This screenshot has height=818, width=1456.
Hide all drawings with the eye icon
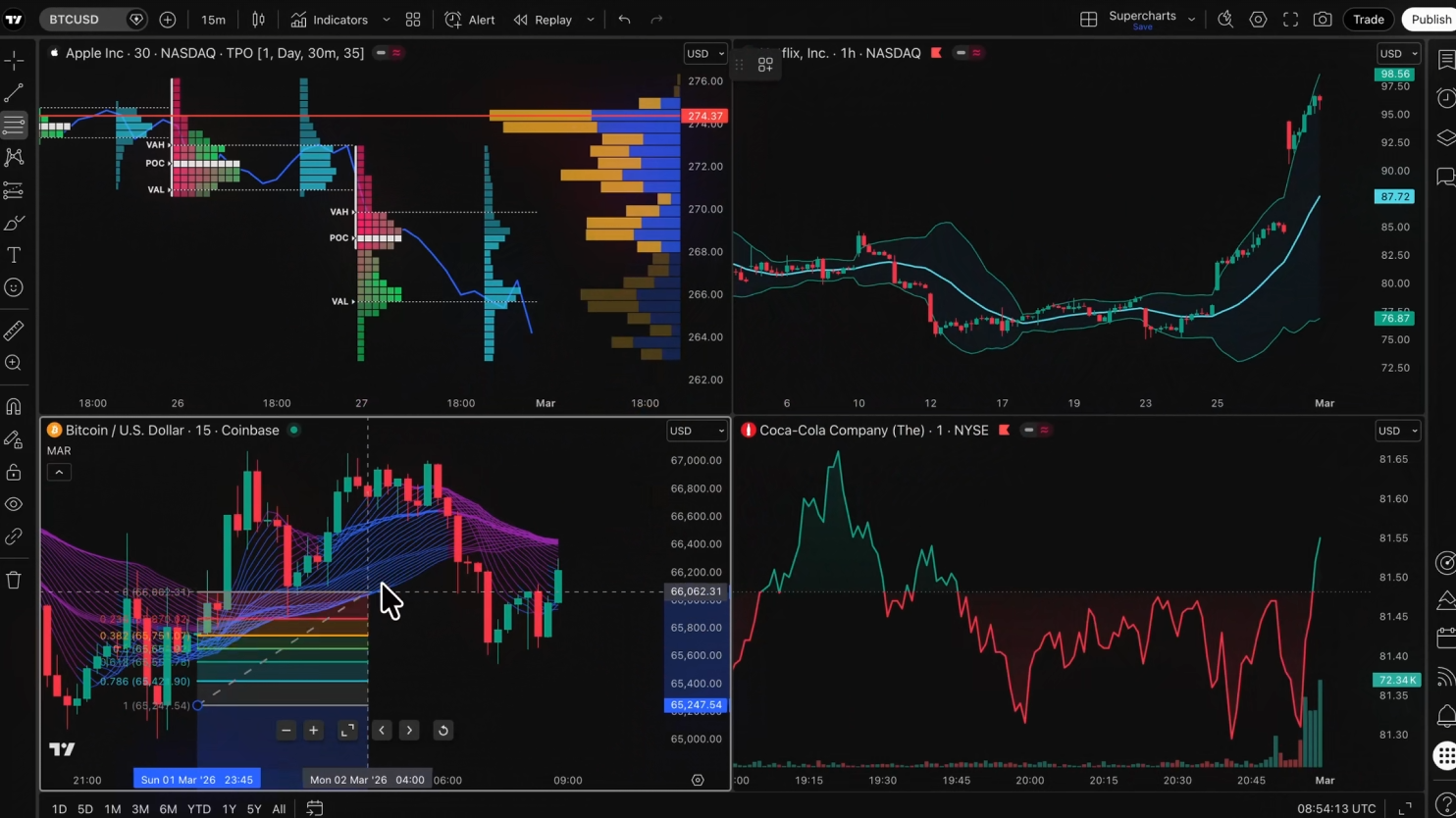(x=14, y=504)
